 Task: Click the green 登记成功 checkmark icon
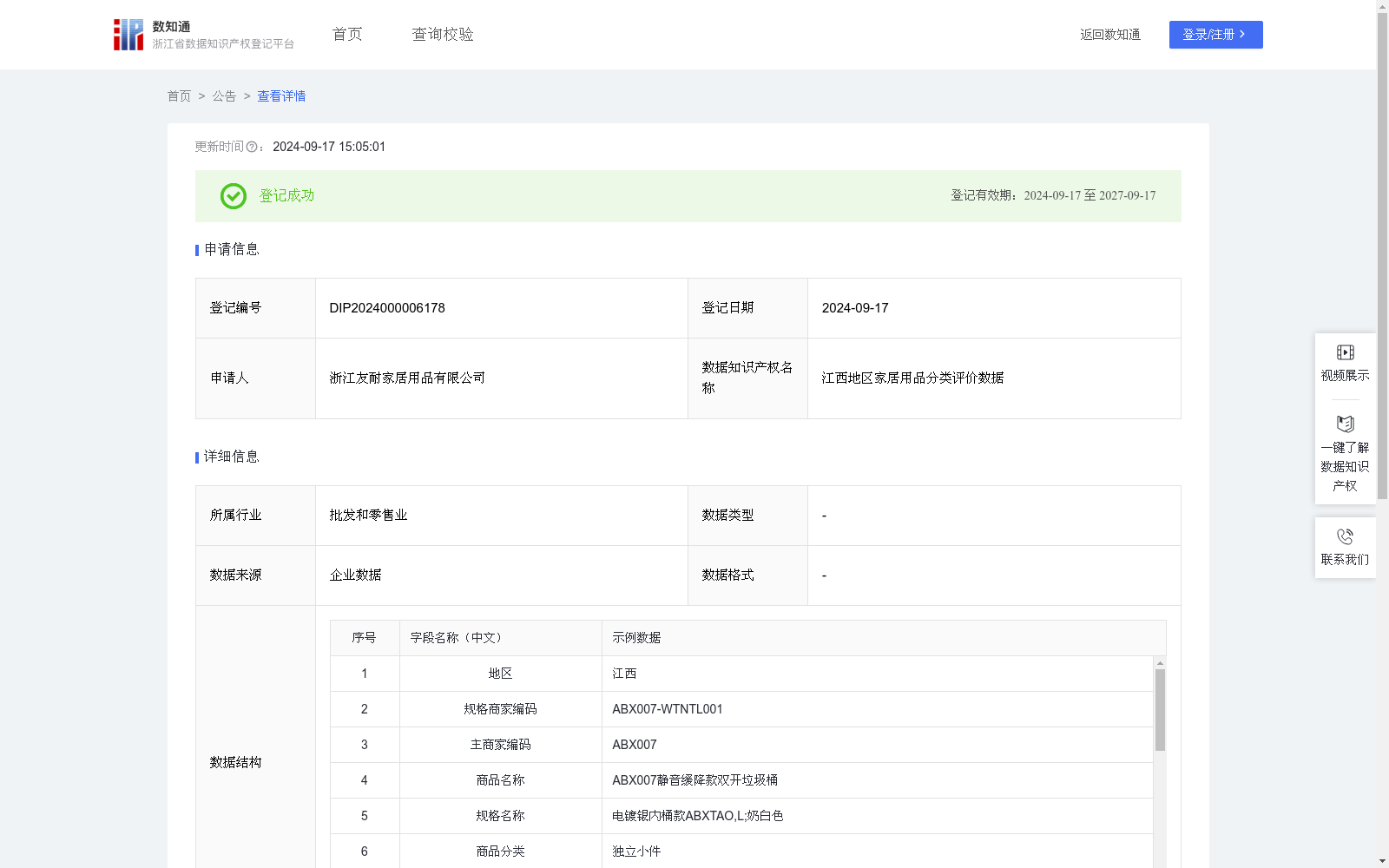click(234, 196)
